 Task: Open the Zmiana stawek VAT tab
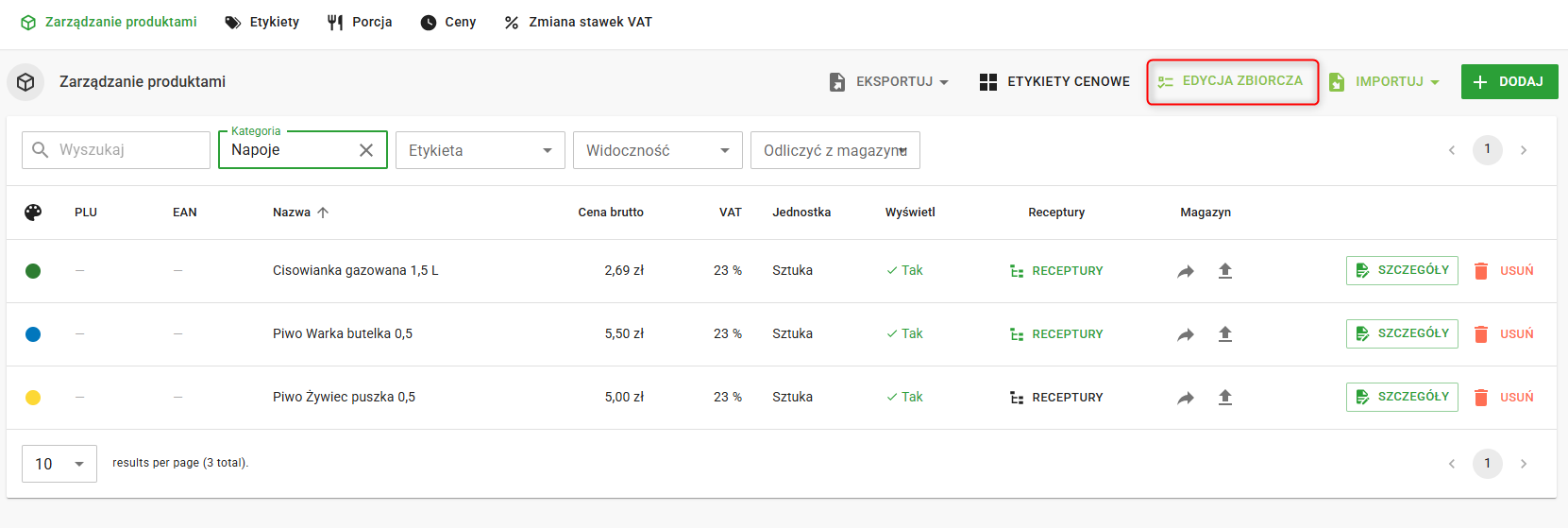coord(578,22)
